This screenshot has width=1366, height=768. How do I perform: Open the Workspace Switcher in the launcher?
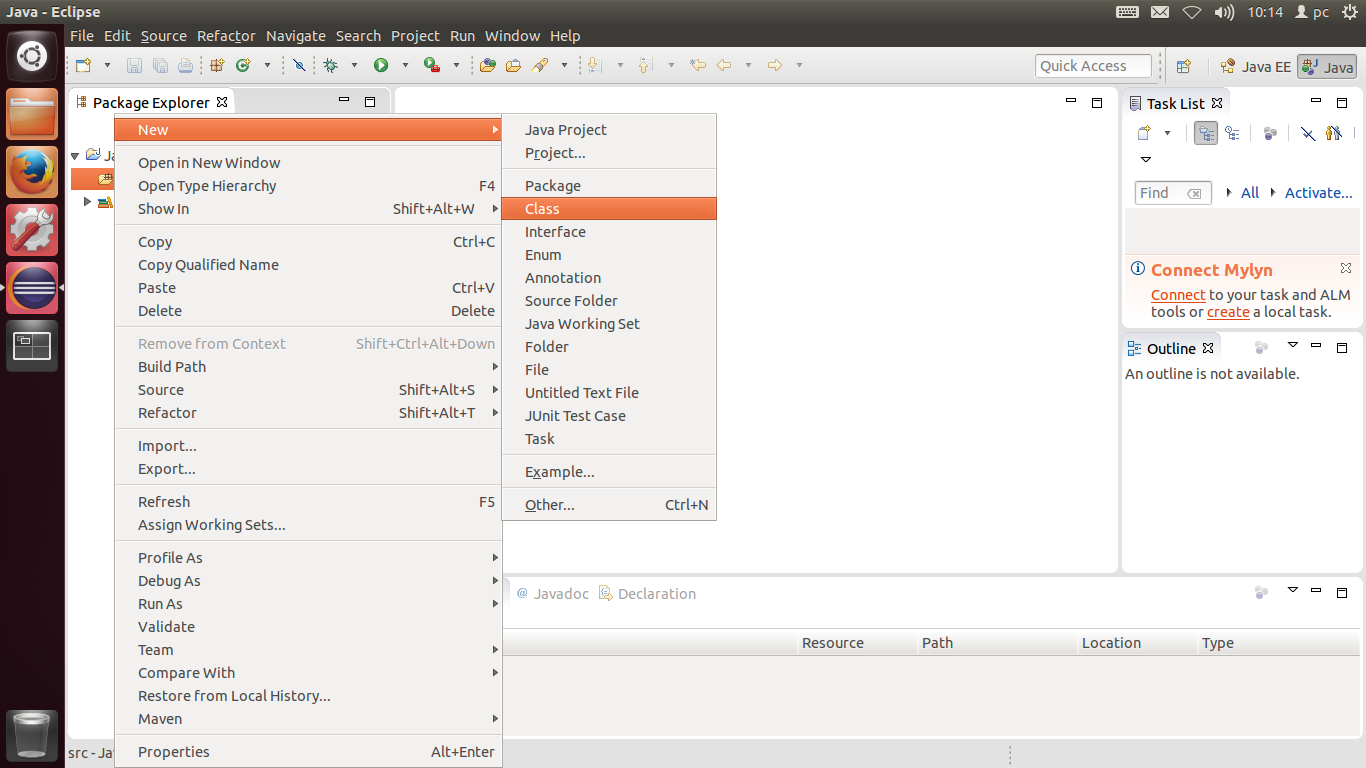pos(32,346)
